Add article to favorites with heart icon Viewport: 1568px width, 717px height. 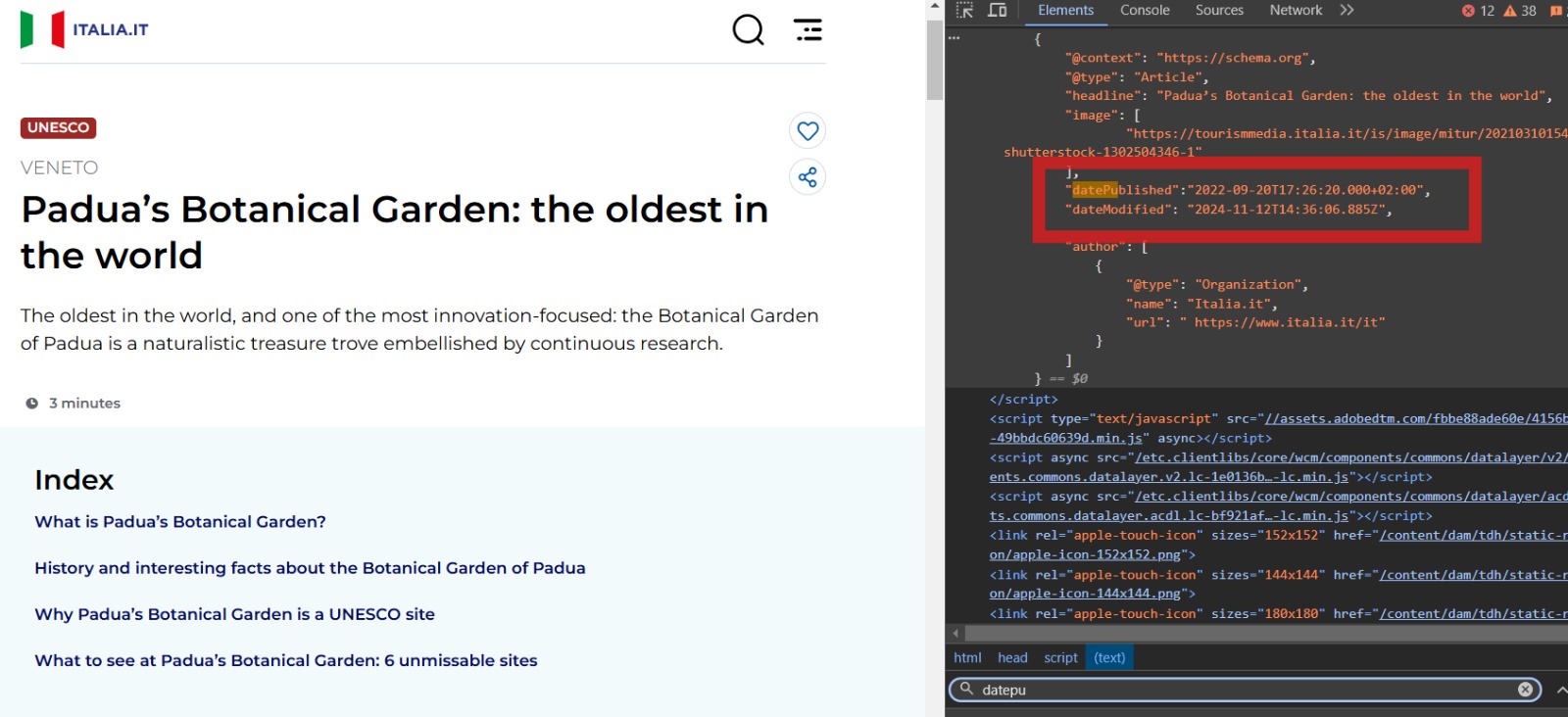tap(808, 130)
